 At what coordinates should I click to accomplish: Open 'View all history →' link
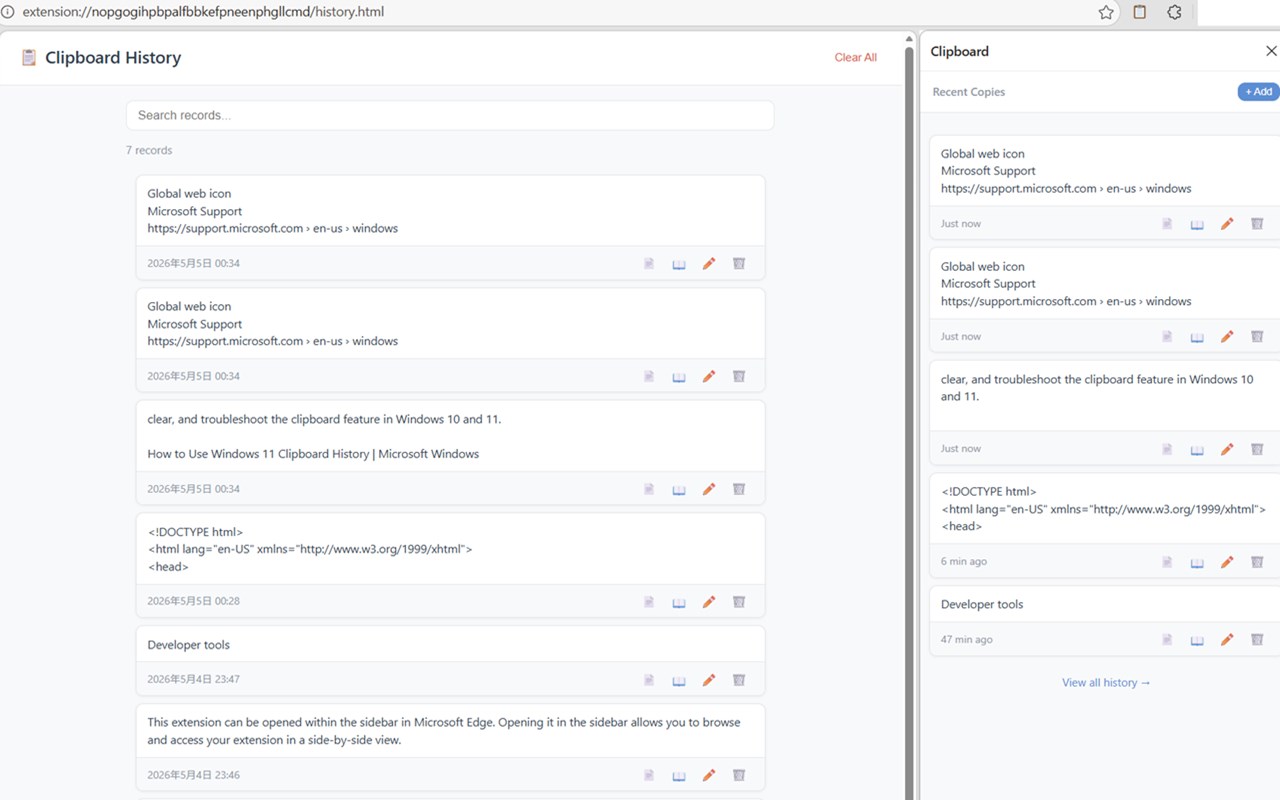click(1106, 682)
